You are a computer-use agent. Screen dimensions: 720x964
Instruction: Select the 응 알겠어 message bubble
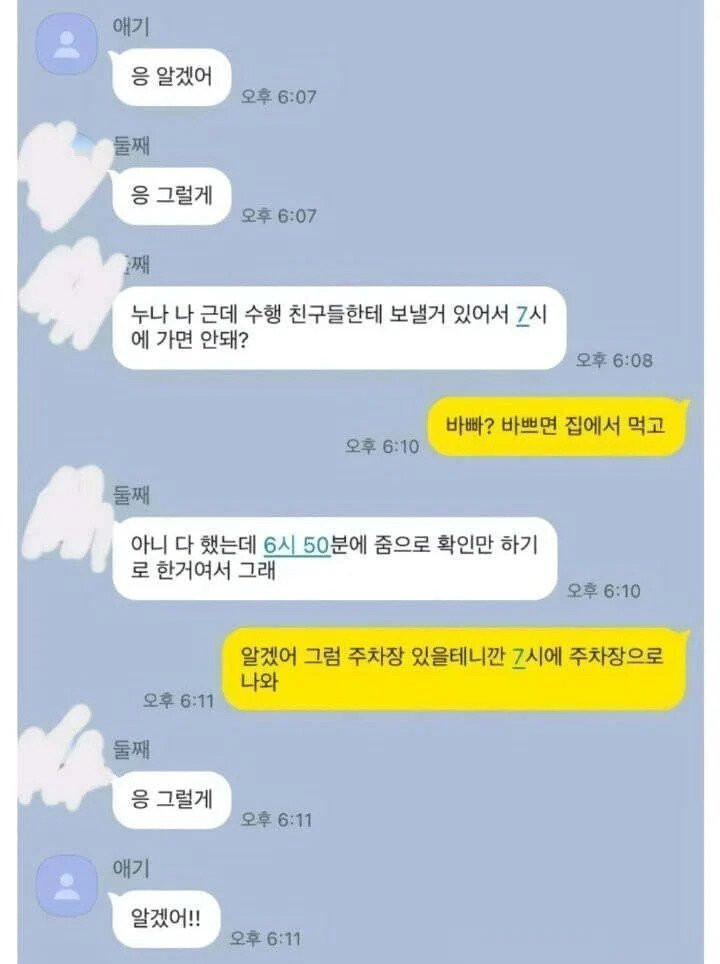pyautogui.click(x=171, y=76)
